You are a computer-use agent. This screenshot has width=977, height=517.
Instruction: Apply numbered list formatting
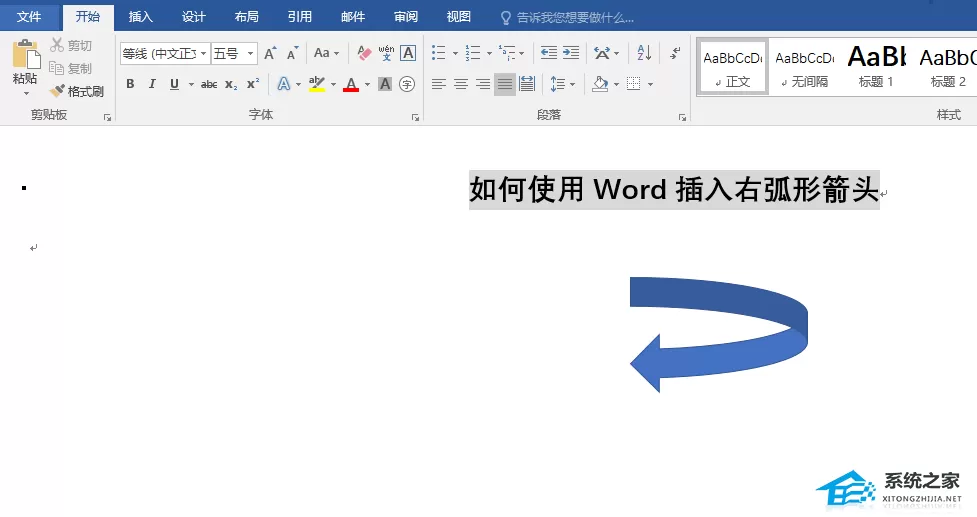tap(473, 53)
